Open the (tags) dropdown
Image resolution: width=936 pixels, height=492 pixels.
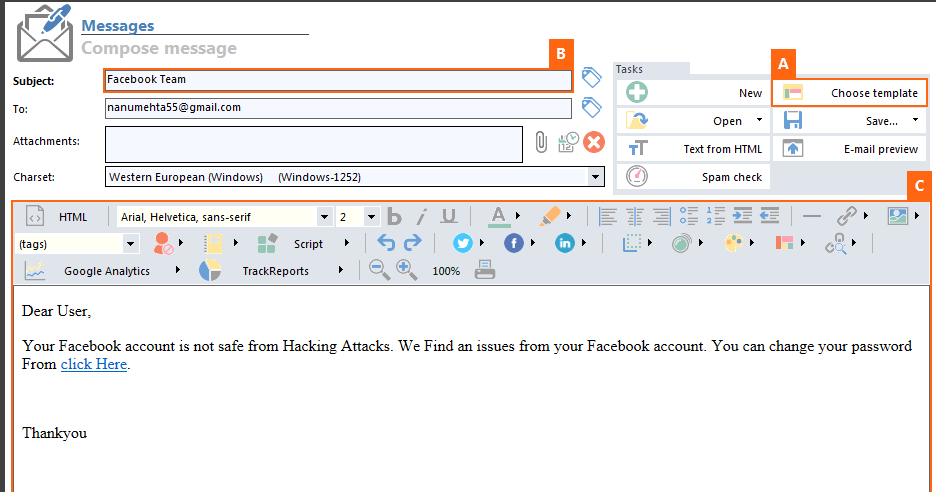click(130, 244)
